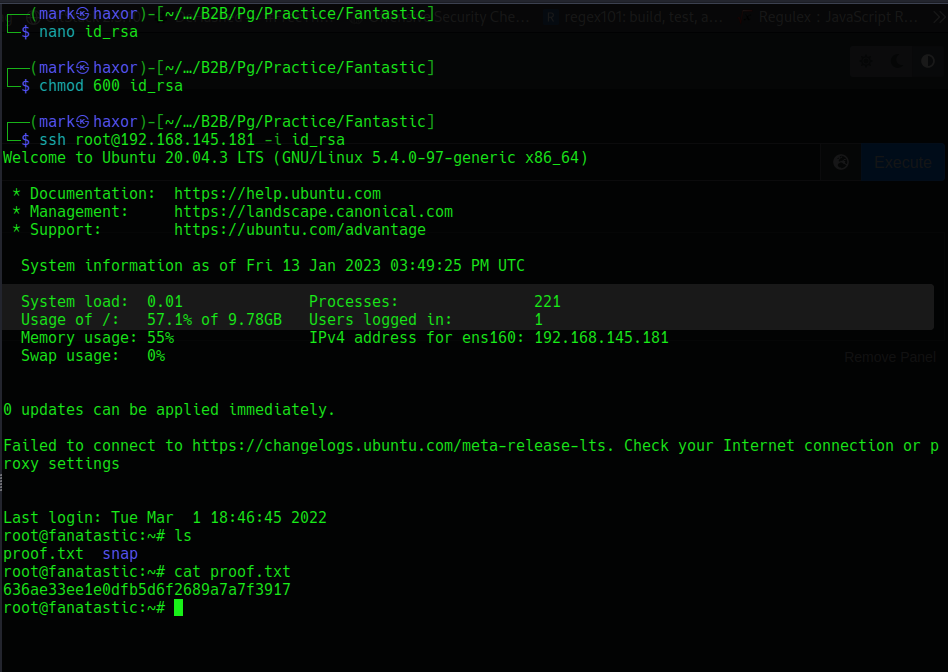Screen dimensions: 948x672
Task: Open the Security Che… bookmark in background browser
Action: pos(482,17)
